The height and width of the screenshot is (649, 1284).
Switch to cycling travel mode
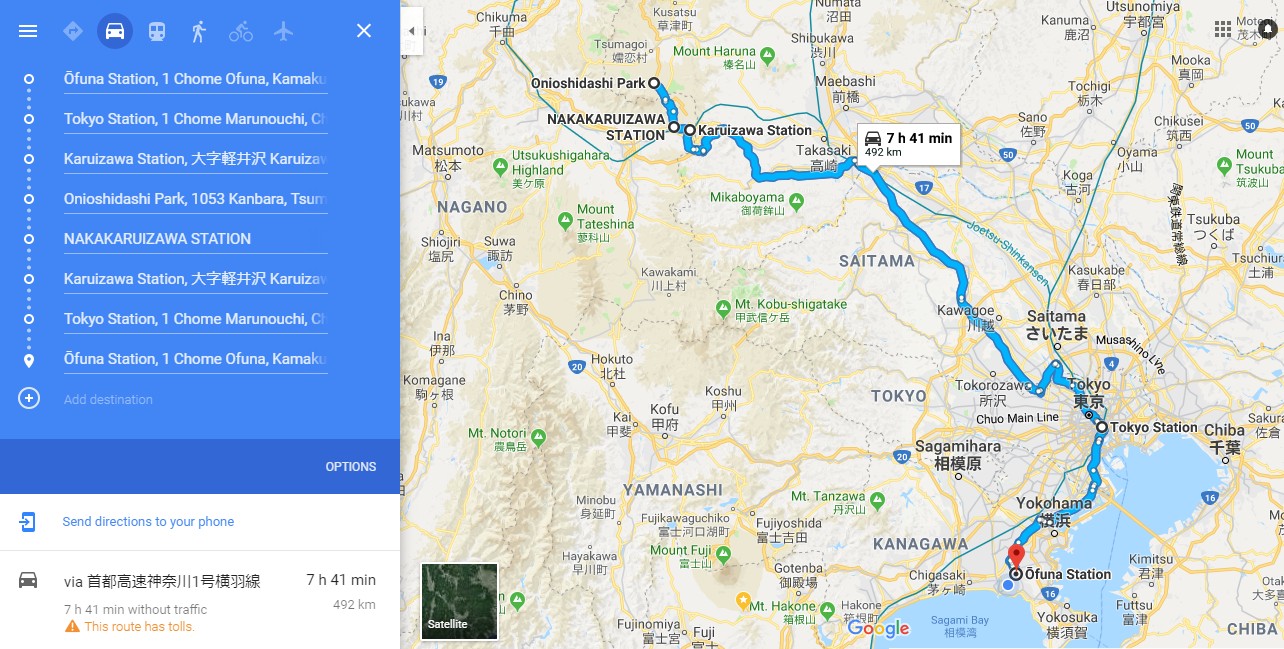(x=241, y=31)
